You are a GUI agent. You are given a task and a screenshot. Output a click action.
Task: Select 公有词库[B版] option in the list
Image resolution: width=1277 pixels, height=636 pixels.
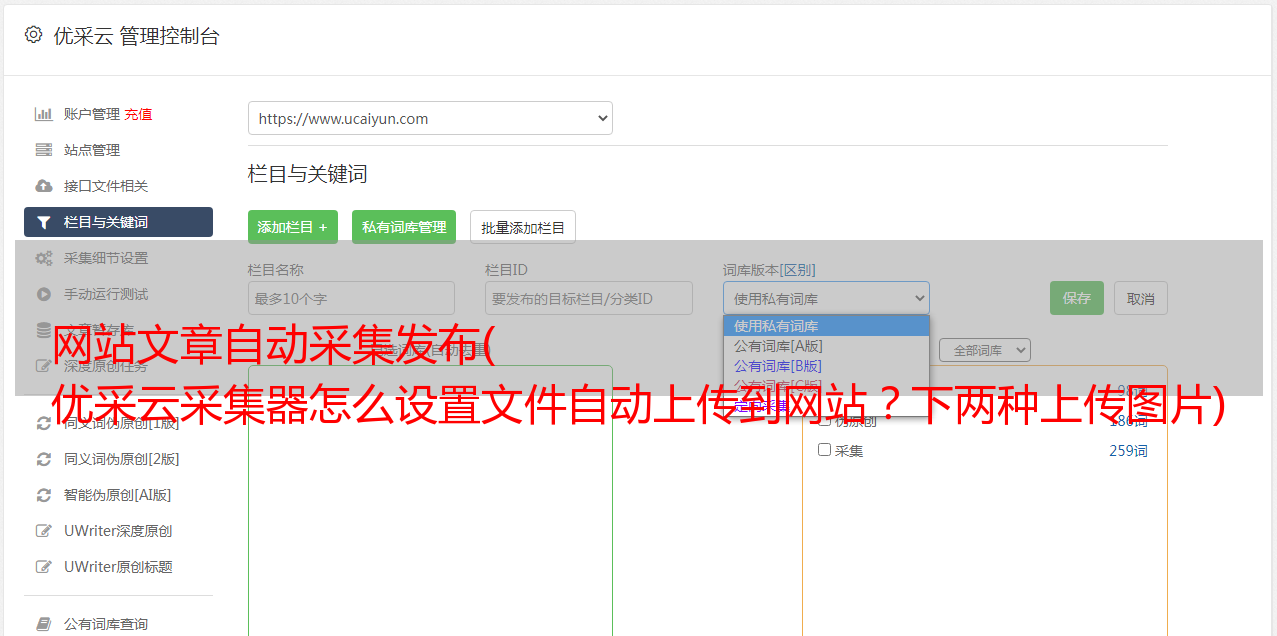826,365
